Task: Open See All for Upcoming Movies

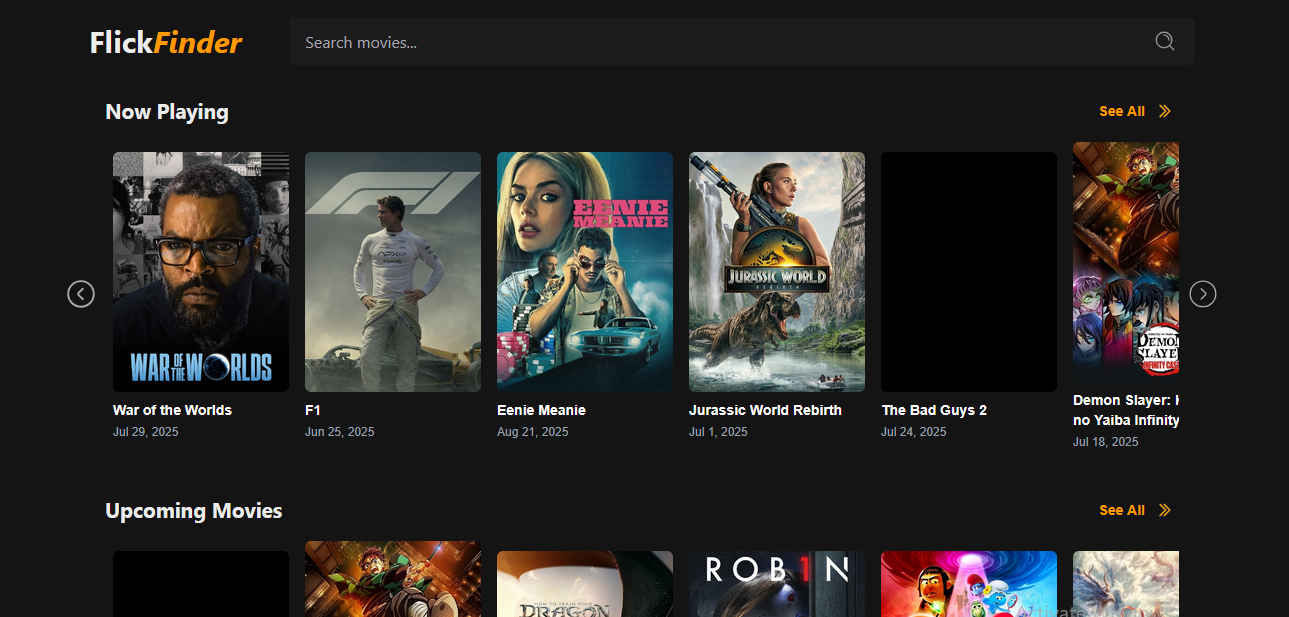Action: (1122, 510)
